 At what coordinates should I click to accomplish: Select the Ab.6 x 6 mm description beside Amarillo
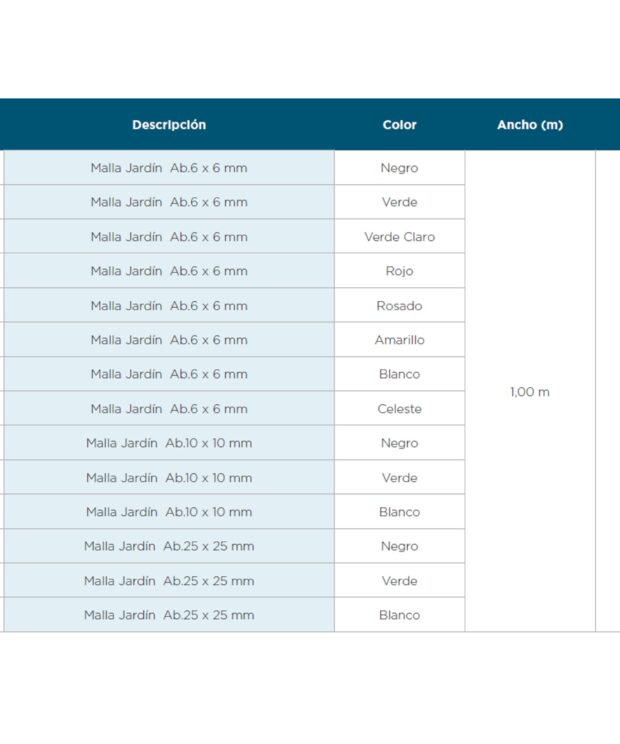click(169, 340)
